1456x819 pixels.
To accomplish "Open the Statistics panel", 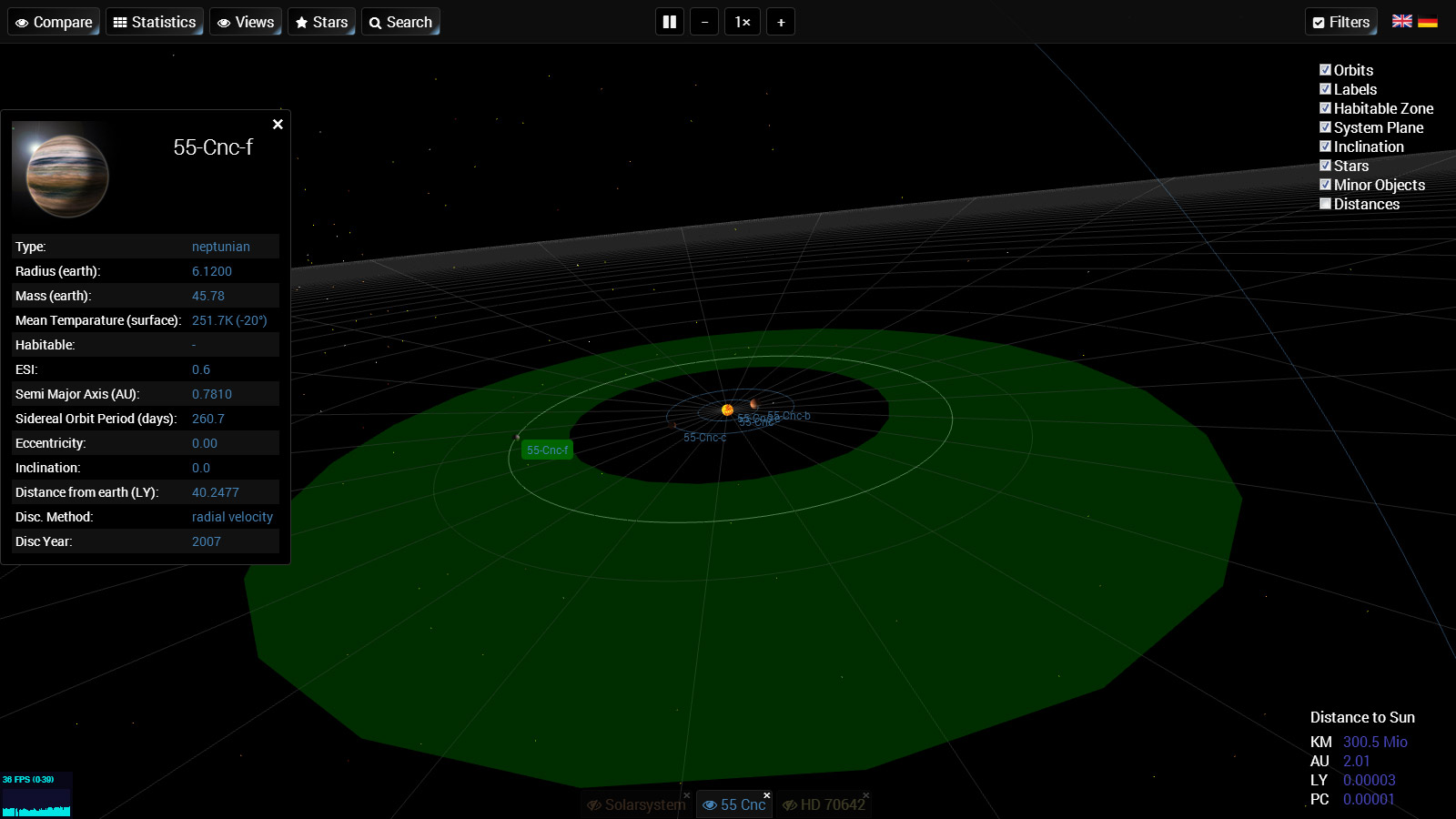I will (155, 22).
